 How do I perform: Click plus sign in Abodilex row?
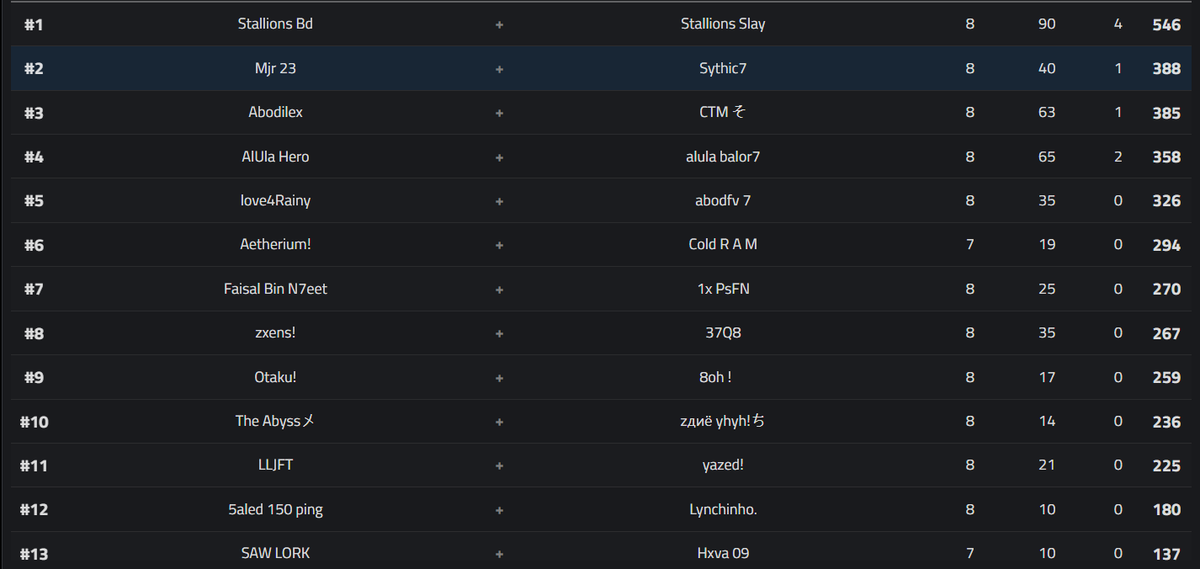(499, 113)
